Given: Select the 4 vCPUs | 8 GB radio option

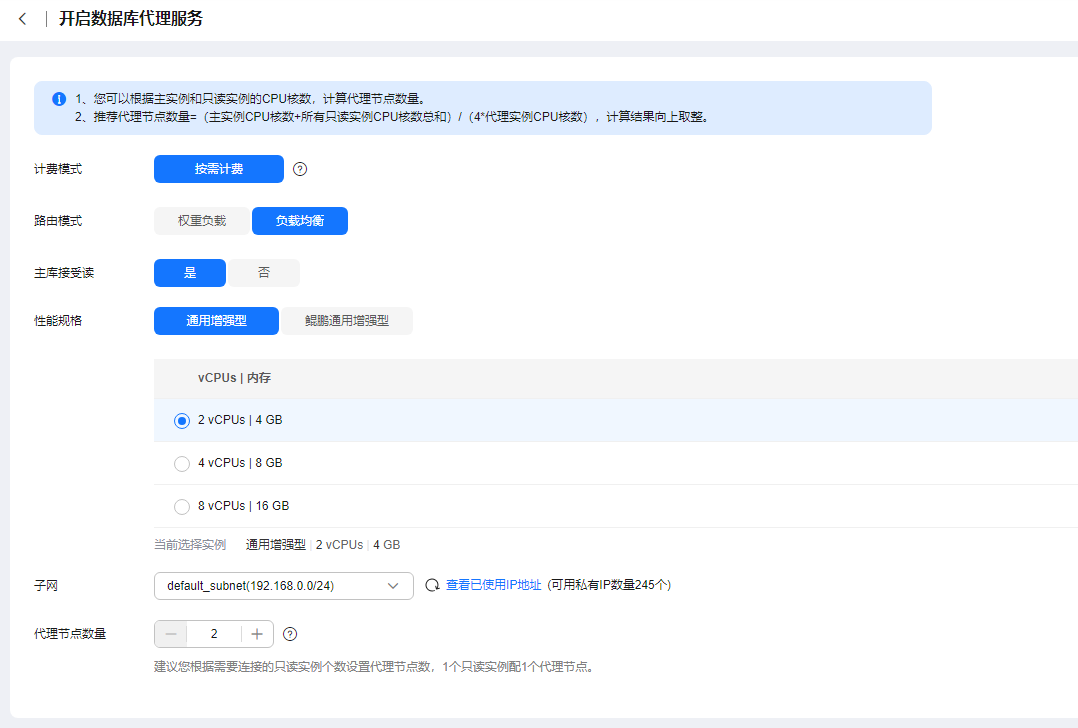Looking at the screenshot, I should [182, 464].
